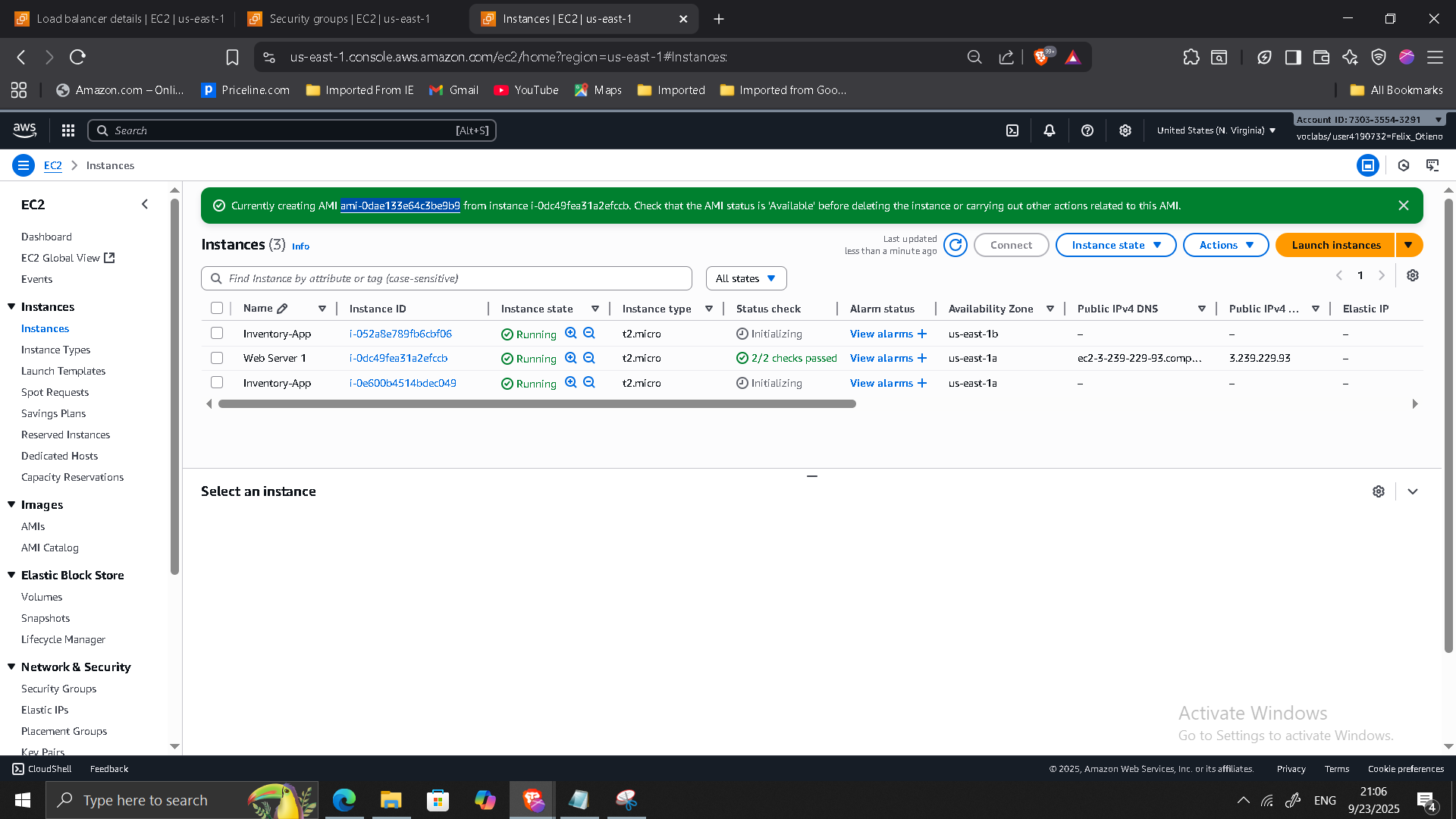This screenshot has width=1456, height=819.
Task: Open the All states filter dropdown
Action: click(x=745, y=278)
